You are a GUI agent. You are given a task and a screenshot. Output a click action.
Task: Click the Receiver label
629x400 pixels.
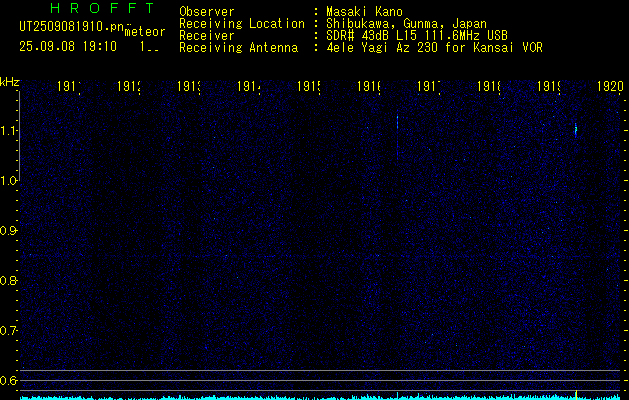207,36
